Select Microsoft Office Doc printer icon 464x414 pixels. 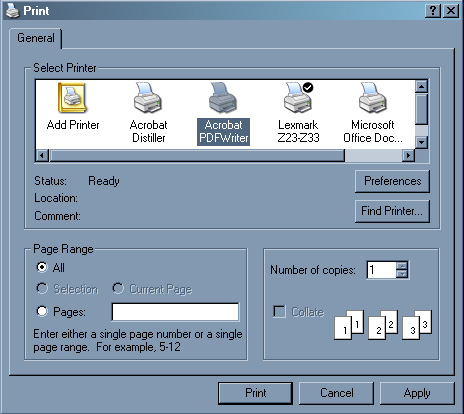point(373,99)
